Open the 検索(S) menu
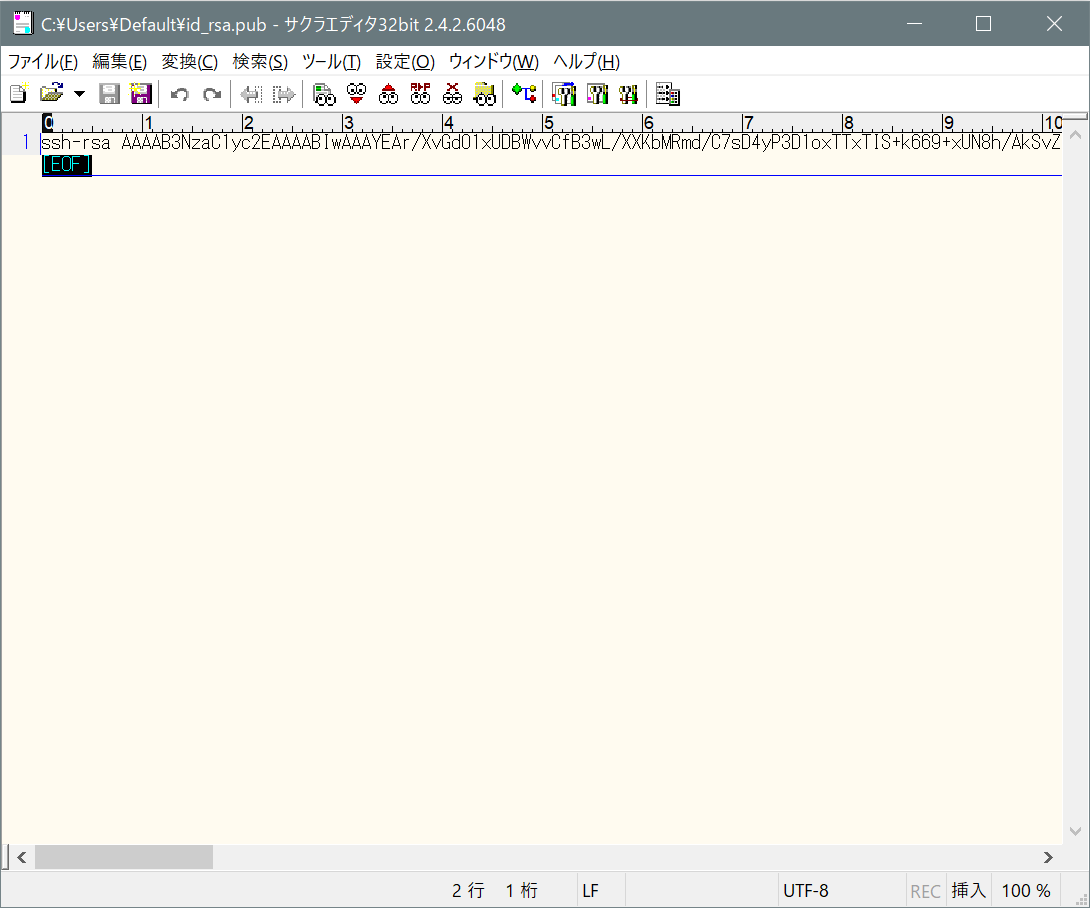The height and width of the screenshot is (908, 1090). tap(260, 62)
